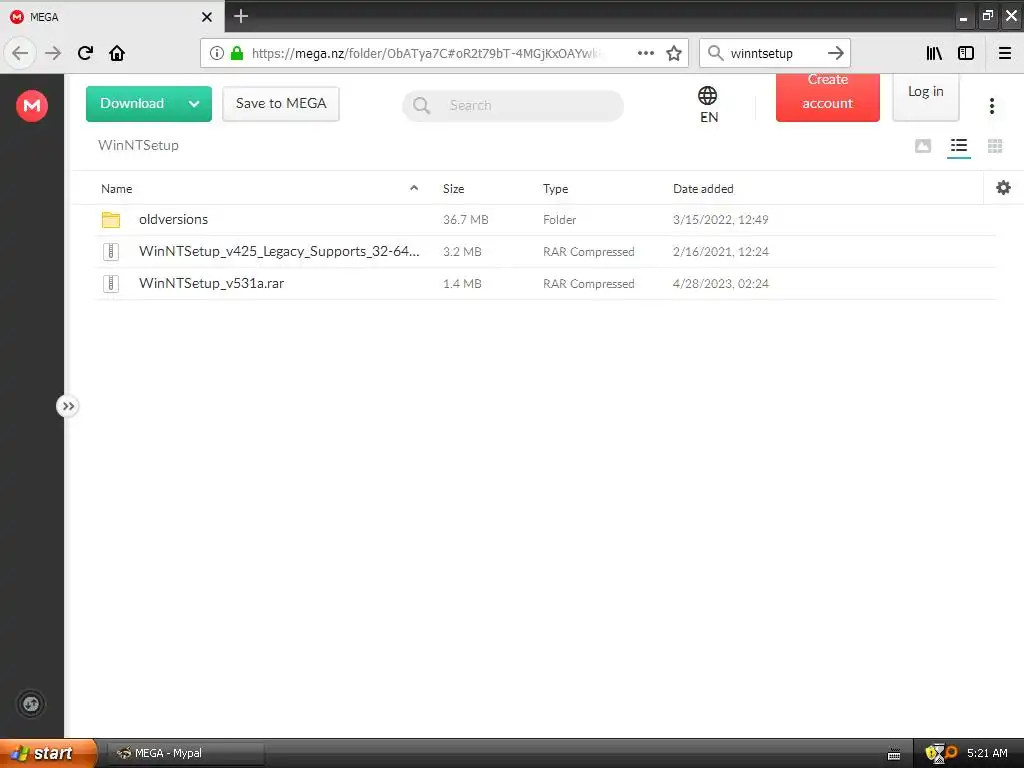Expand the Download button dropdown arrow
Viewport: 1024px width, 768px height.
[194, 104]
